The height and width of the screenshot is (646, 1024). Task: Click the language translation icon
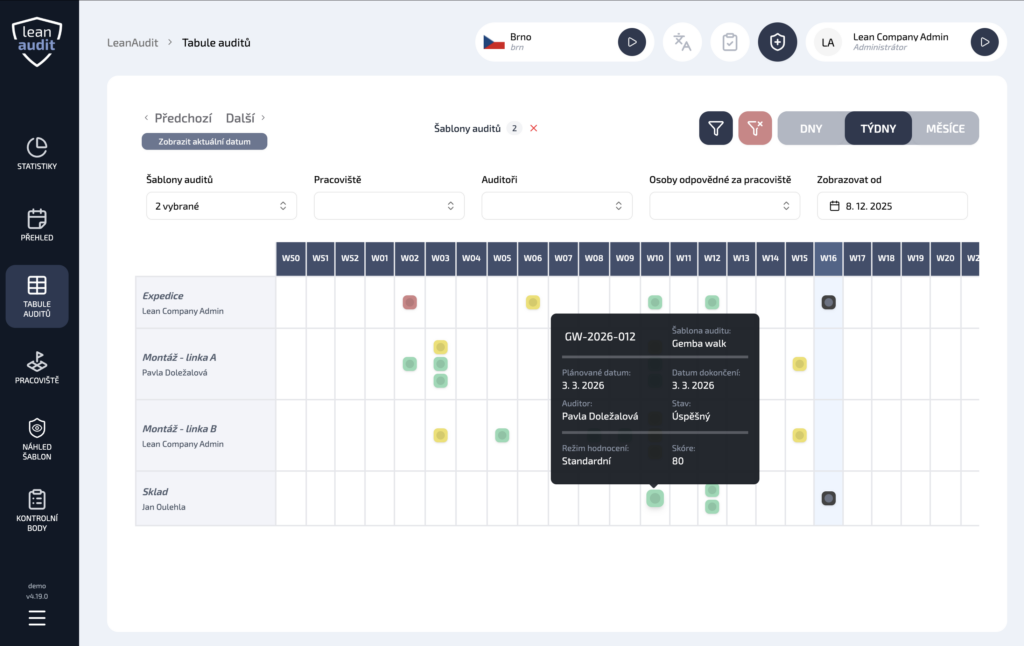click(682, 42)
